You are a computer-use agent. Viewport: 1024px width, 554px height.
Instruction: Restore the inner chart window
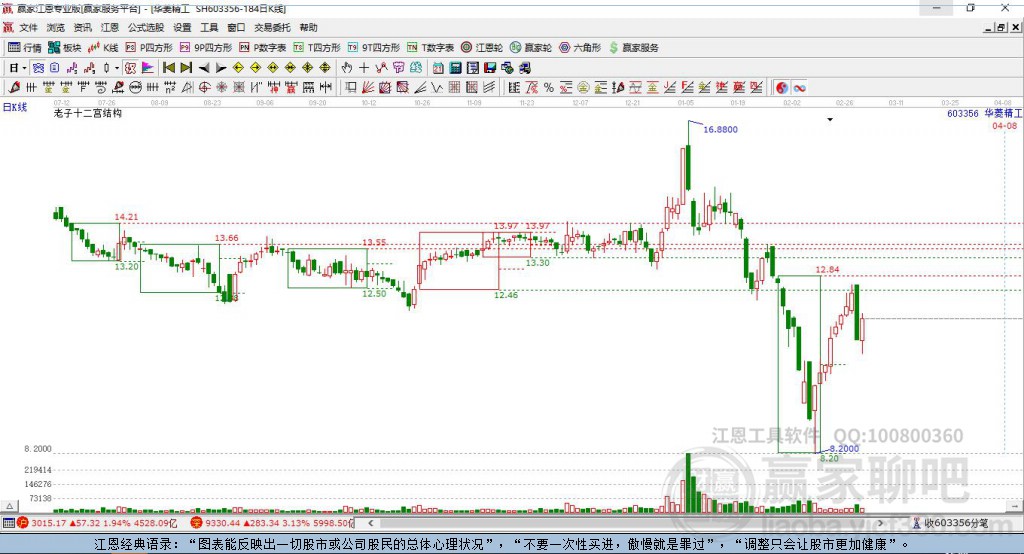(1001, 27)
